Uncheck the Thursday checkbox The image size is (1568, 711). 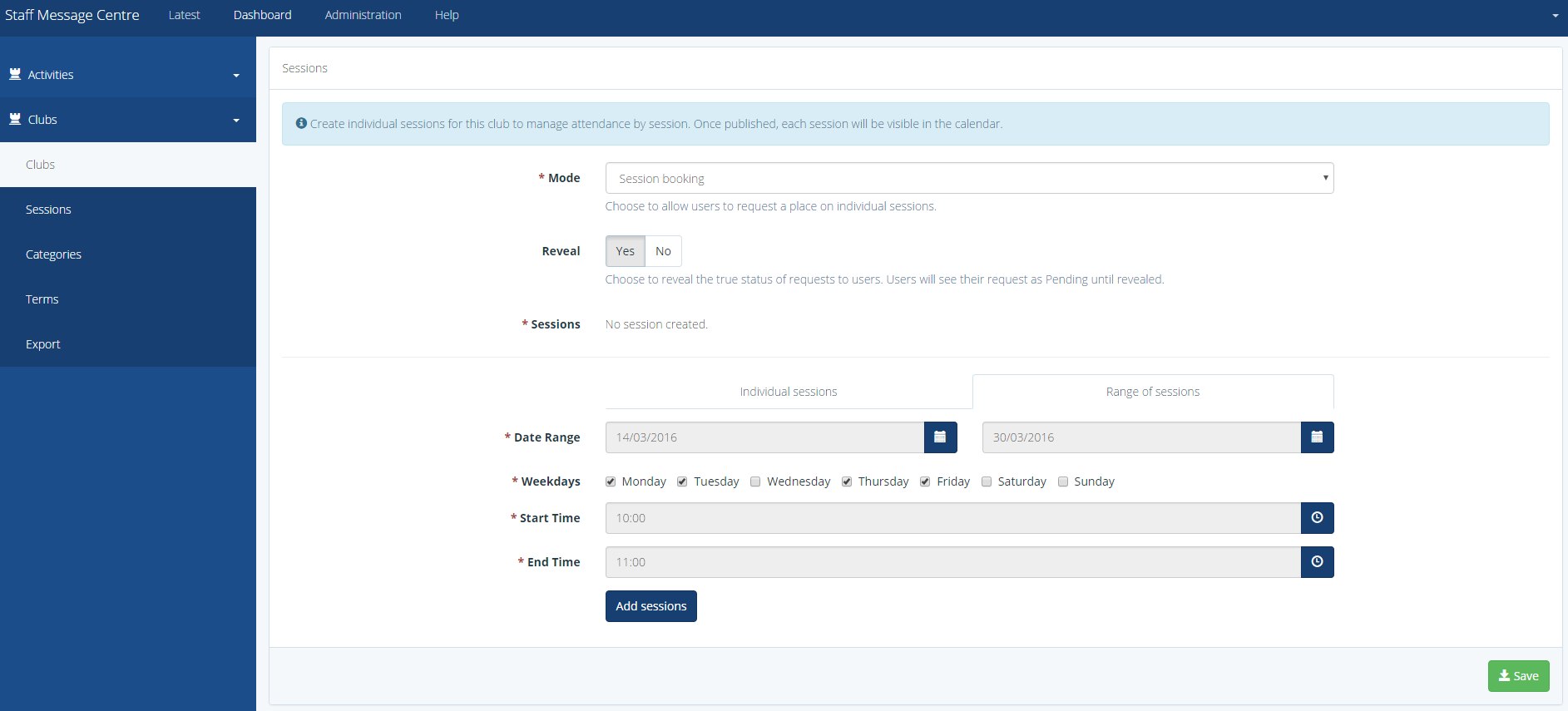pyautogui.click(x=847, y=481)
